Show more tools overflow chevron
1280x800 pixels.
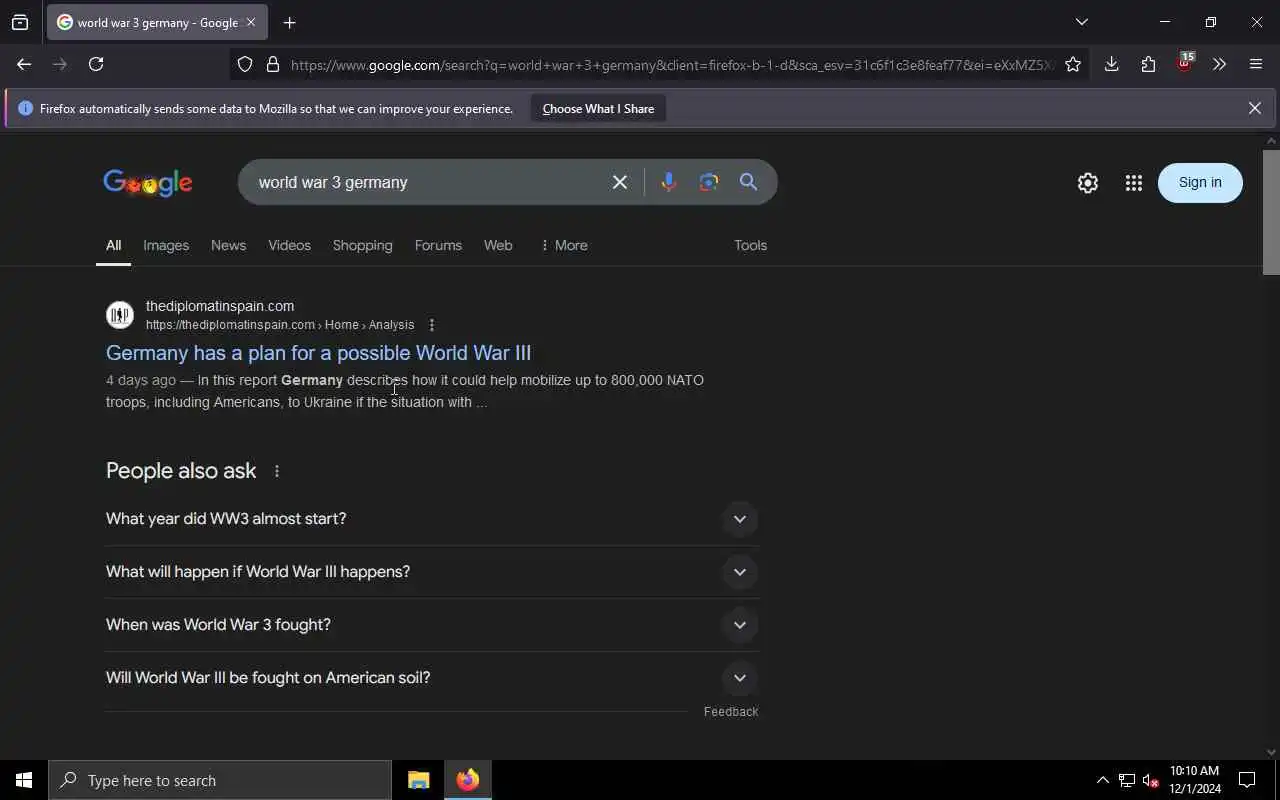pyautogui.click(x=1219, y=64)
